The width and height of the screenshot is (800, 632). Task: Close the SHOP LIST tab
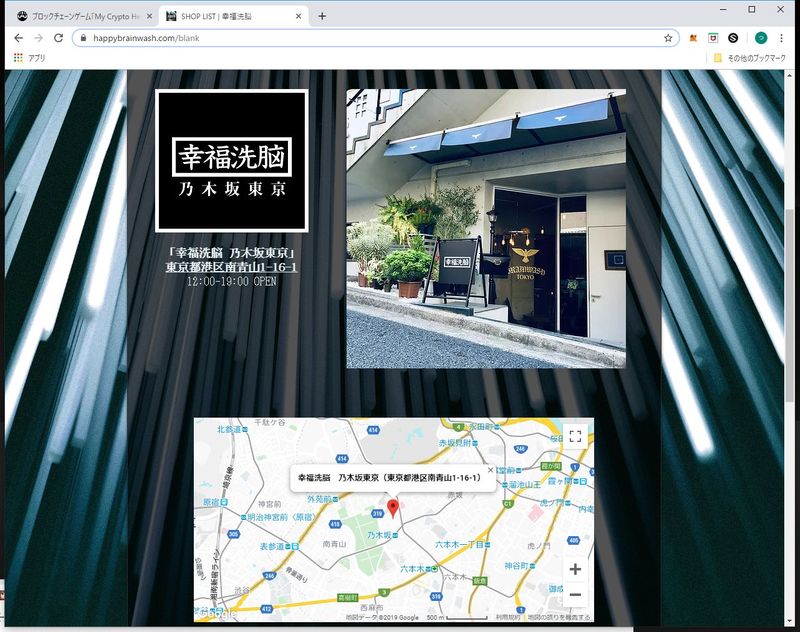[299, 16]
